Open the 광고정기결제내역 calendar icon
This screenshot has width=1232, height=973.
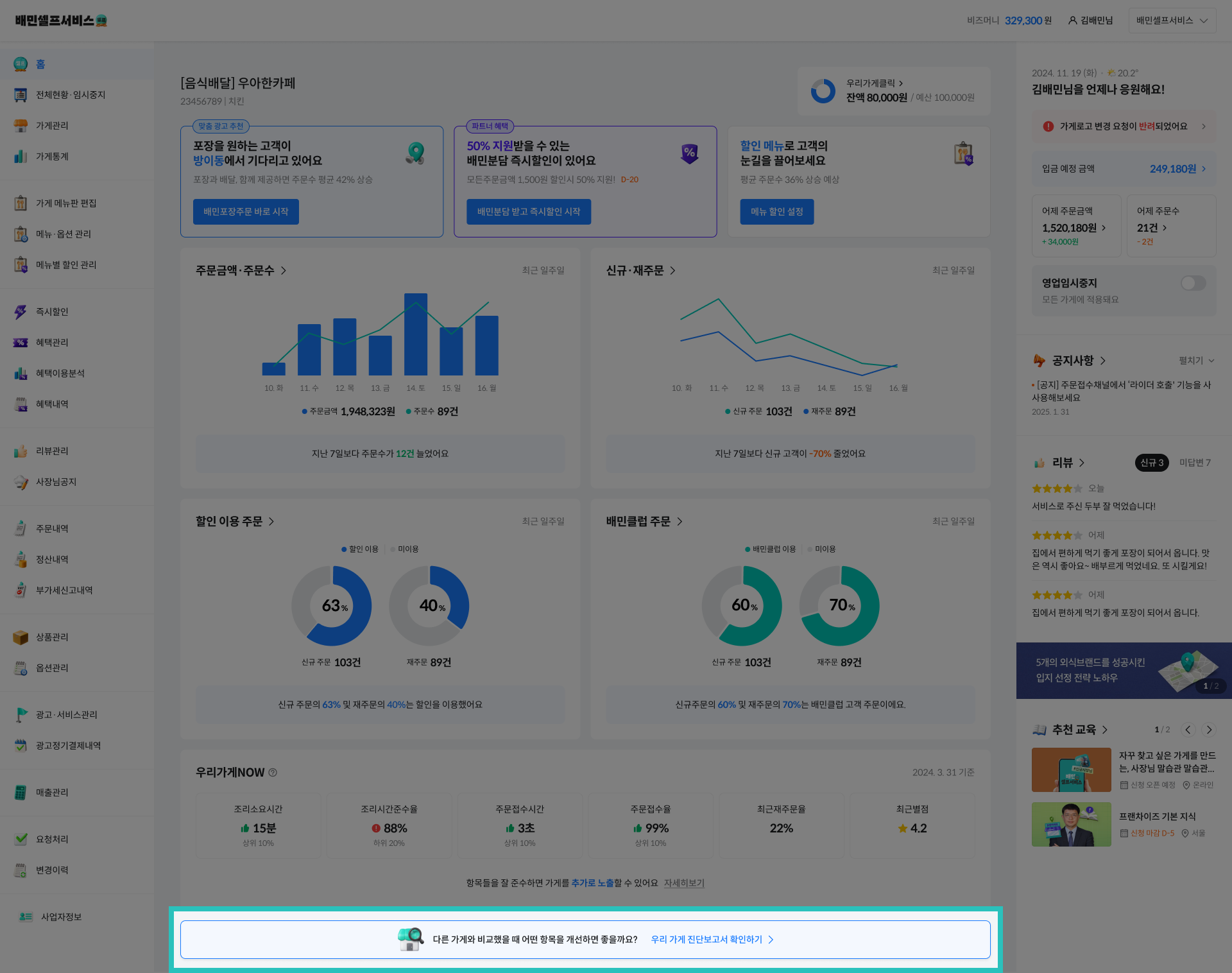[21, 746]
